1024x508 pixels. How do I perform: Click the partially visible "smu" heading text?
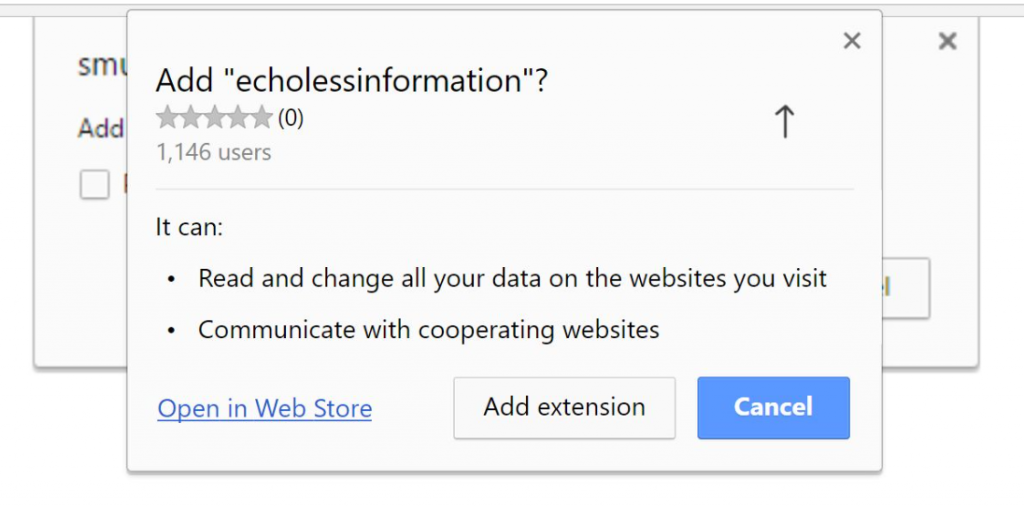102,64
